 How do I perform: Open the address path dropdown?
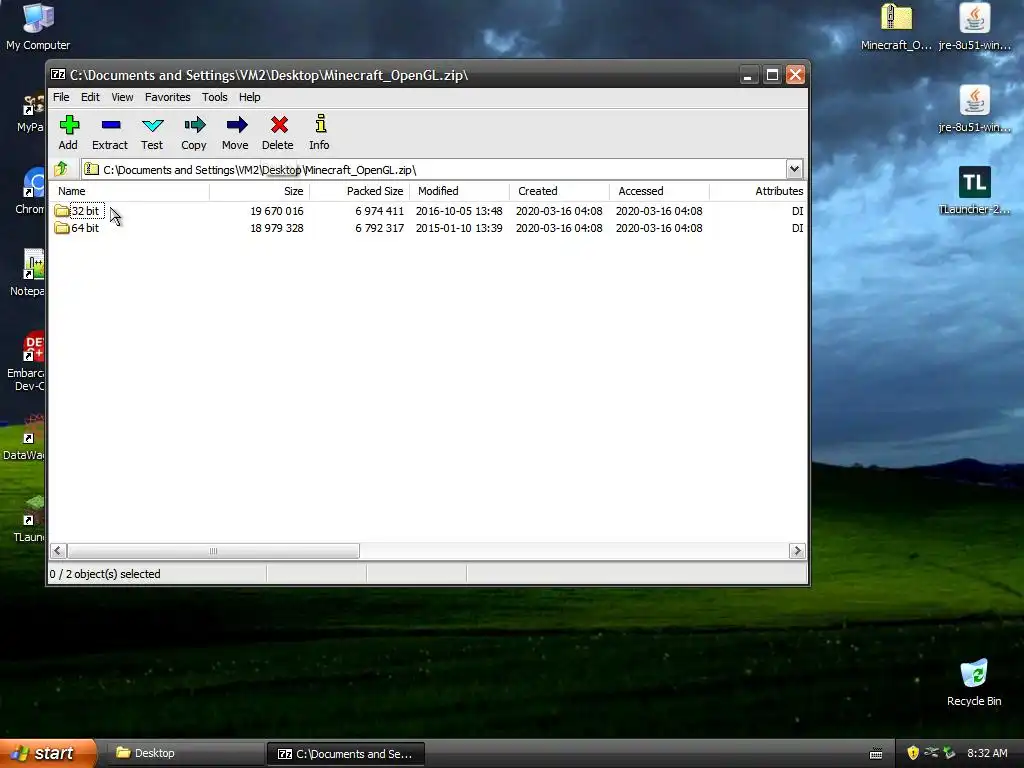[x=794, y=169]
